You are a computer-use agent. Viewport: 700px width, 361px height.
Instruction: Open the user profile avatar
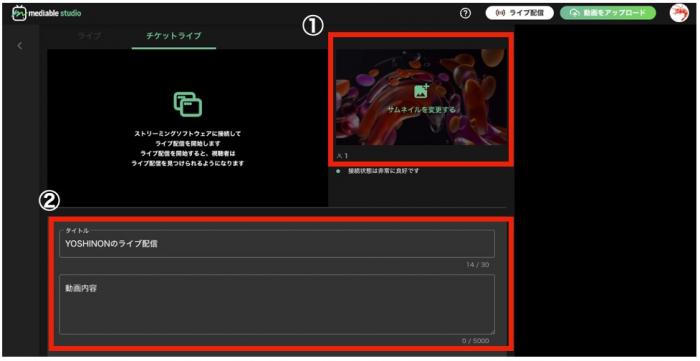click(679, 13)
